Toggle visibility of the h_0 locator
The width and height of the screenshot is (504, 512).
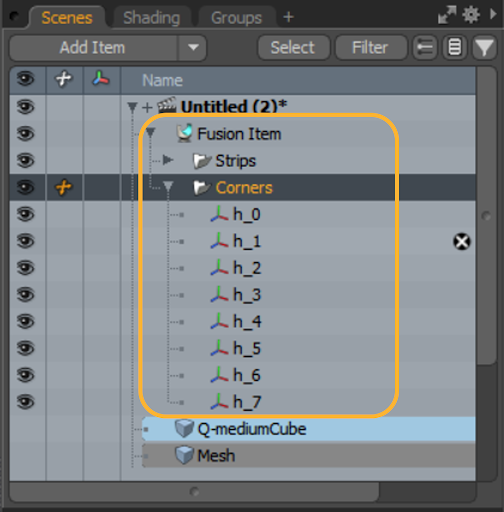coord(26,214)
